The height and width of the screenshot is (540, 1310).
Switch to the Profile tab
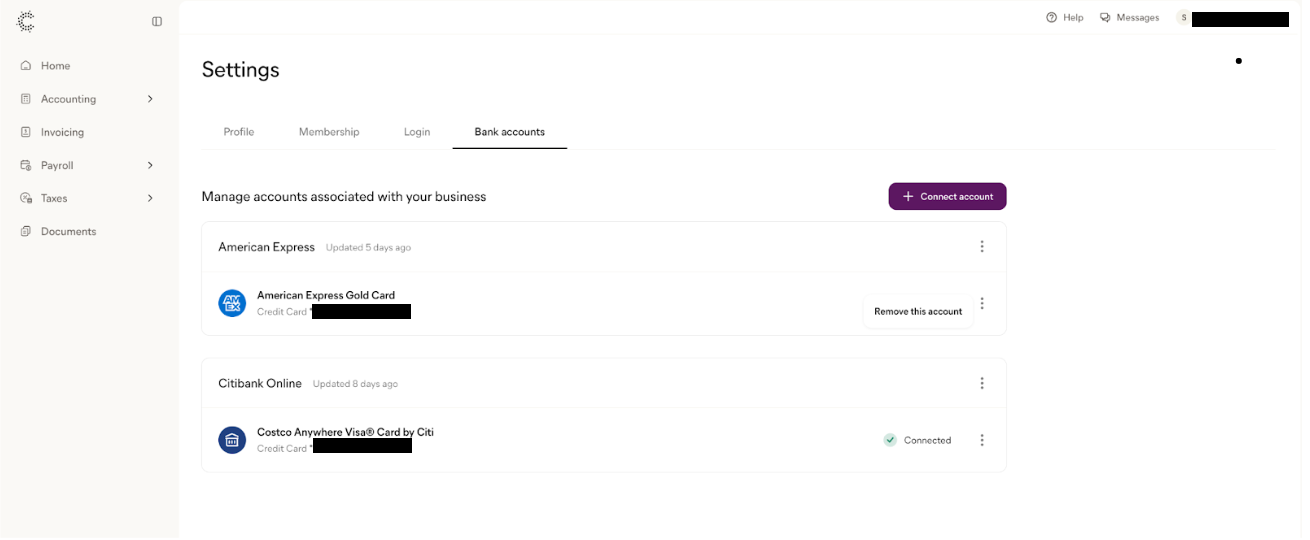(x=239, y=132)
